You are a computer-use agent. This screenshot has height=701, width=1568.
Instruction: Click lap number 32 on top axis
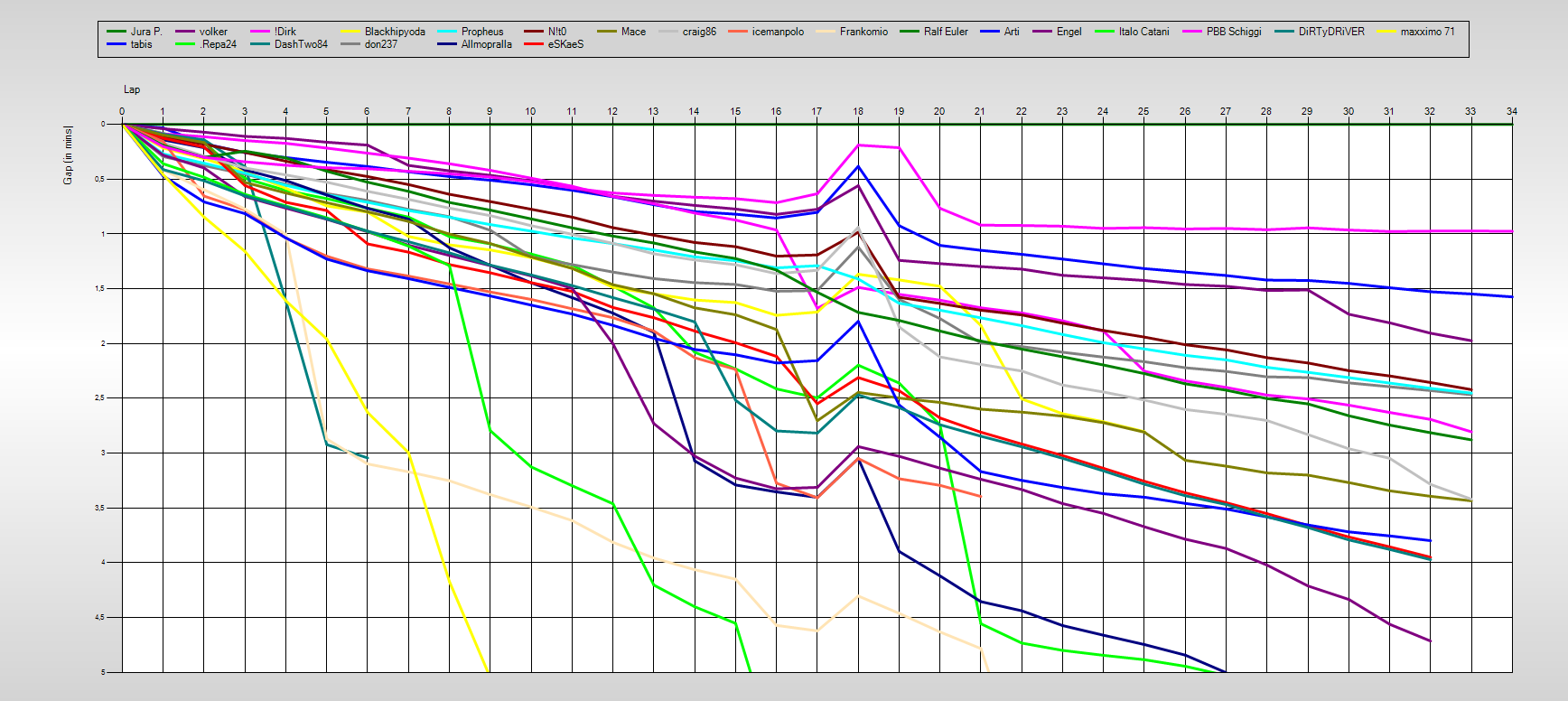point(1430,112)
